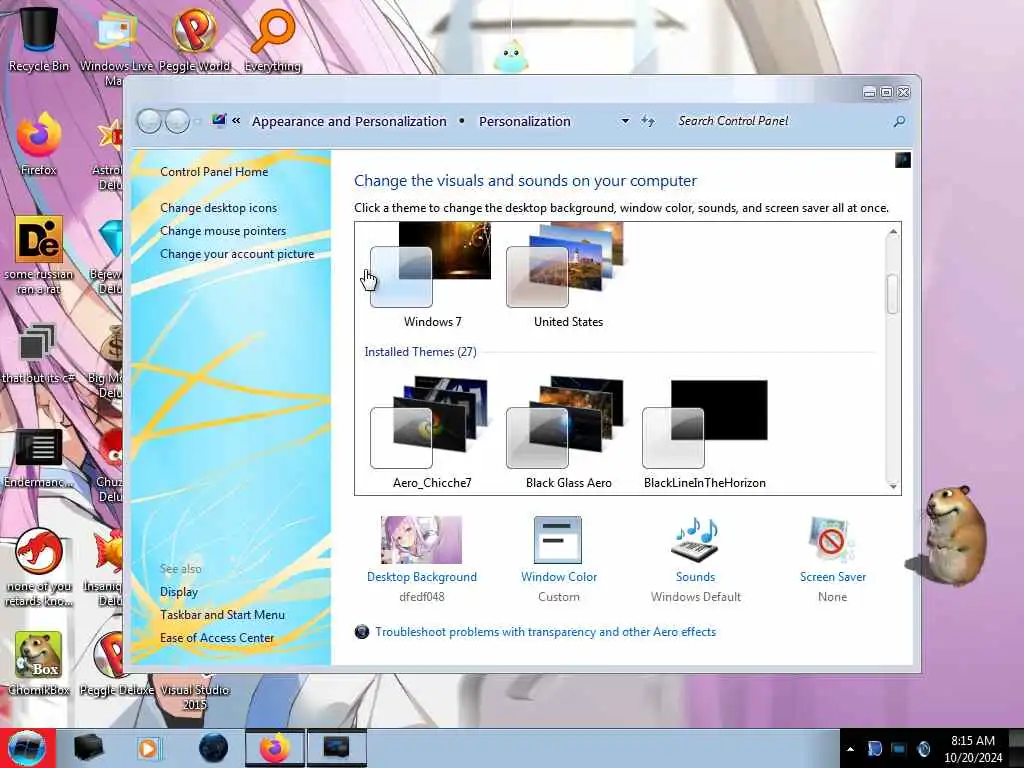Click the network tray icon
Image resolution: width=1024 pixels, height=768 pixels.
pos(899,749)
